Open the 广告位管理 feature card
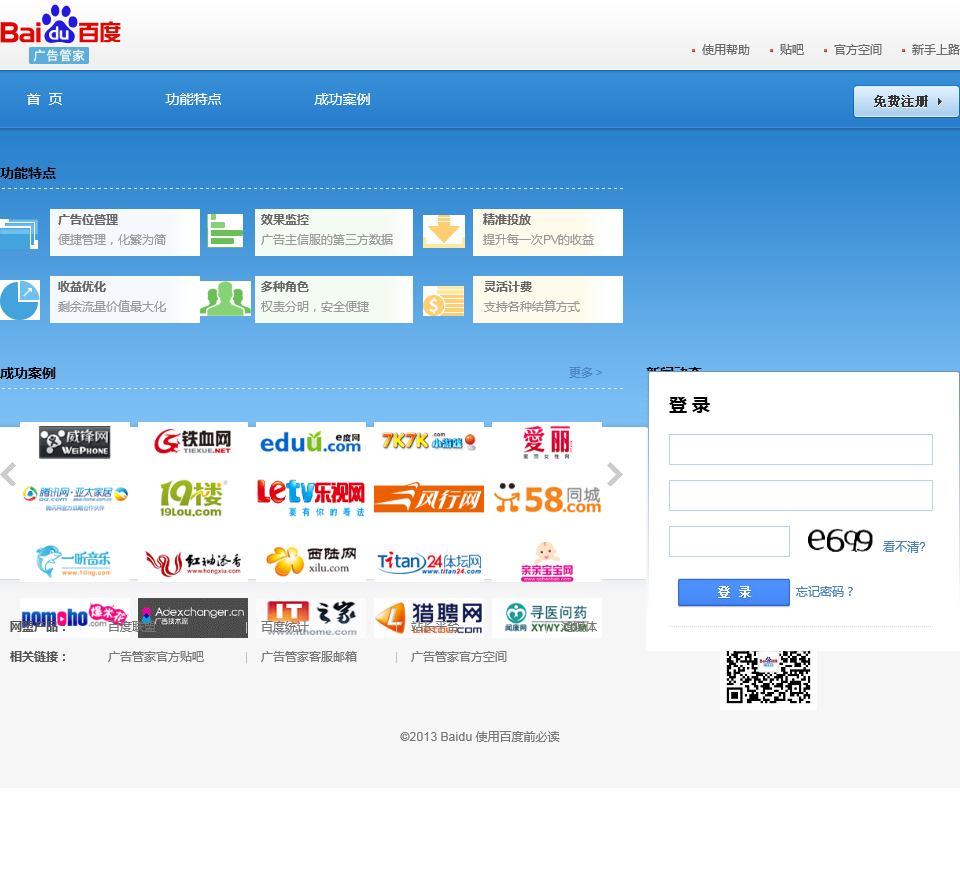The height and width of the screenshot is (873, 960). click(125, 232)
